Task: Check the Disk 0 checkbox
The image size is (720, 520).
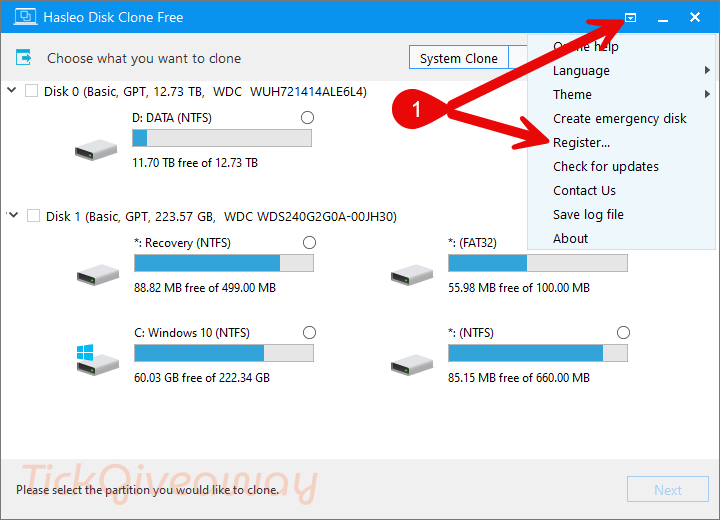Action: pyautogui.click(x=31, y=90)
